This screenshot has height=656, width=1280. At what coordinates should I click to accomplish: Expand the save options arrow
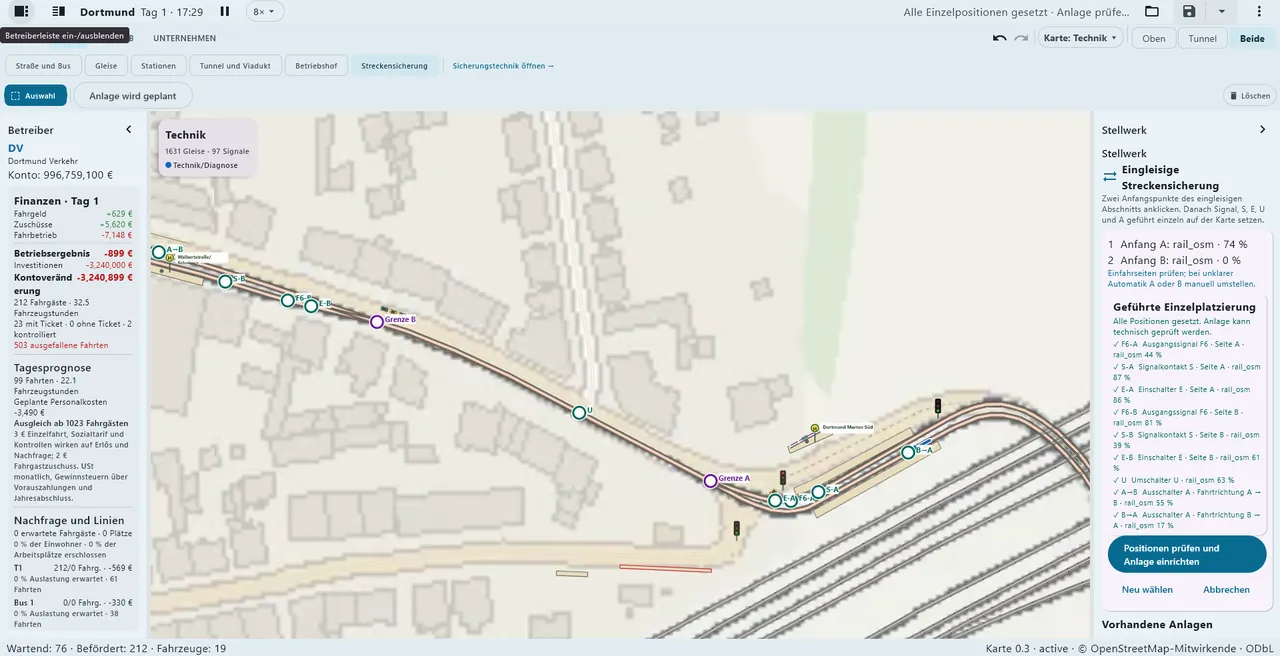click(1221, 12)
